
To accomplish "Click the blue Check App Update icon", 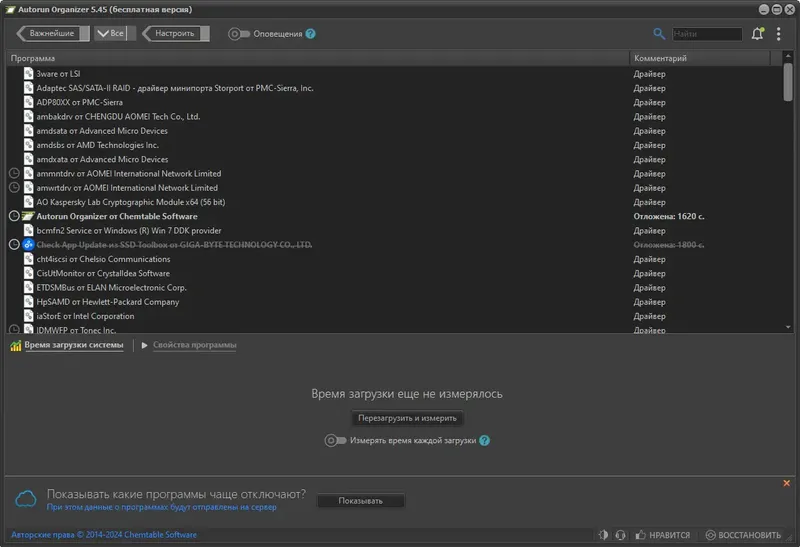I will 29,244.
